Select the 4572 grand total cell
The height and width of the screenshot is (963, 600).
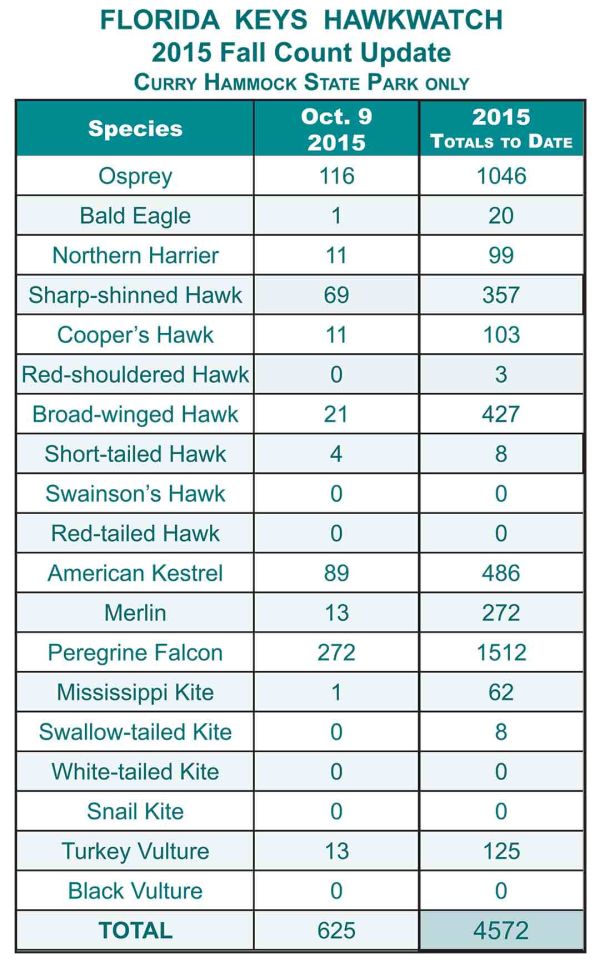[500, 930]
